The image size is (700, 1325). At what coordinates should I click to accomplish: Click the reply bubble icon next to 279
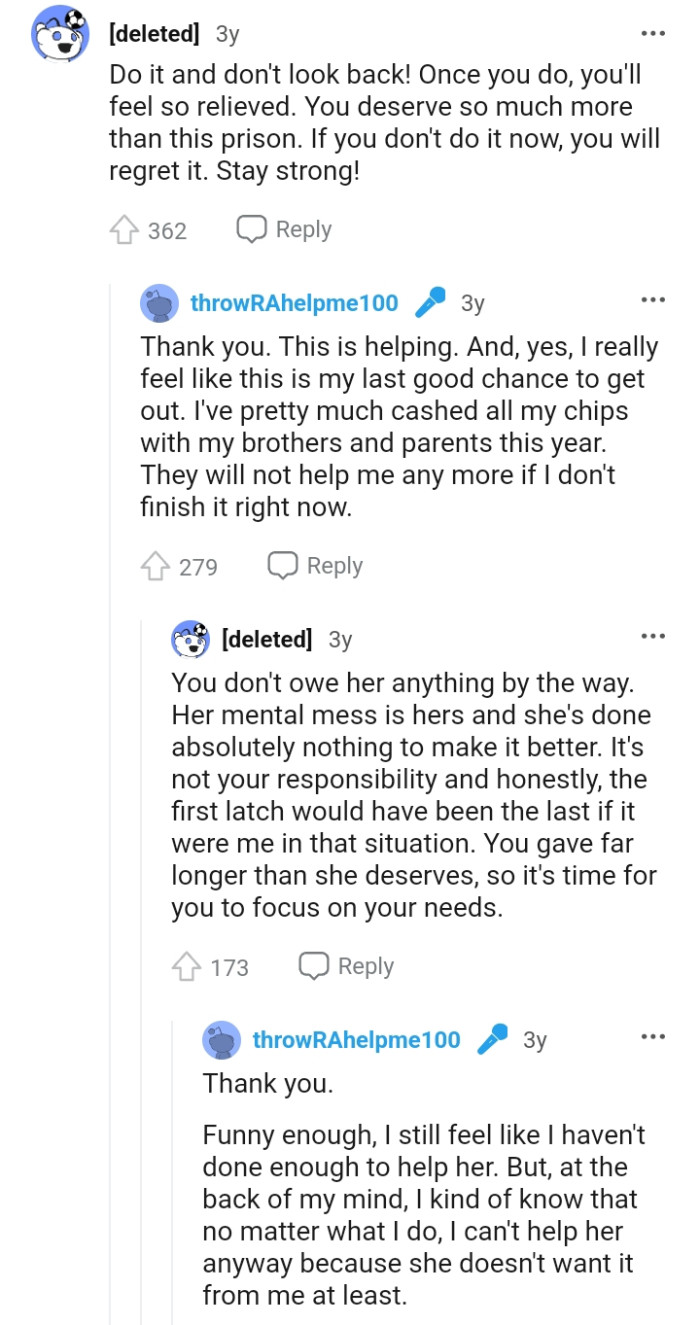click(x=284, y=565)
